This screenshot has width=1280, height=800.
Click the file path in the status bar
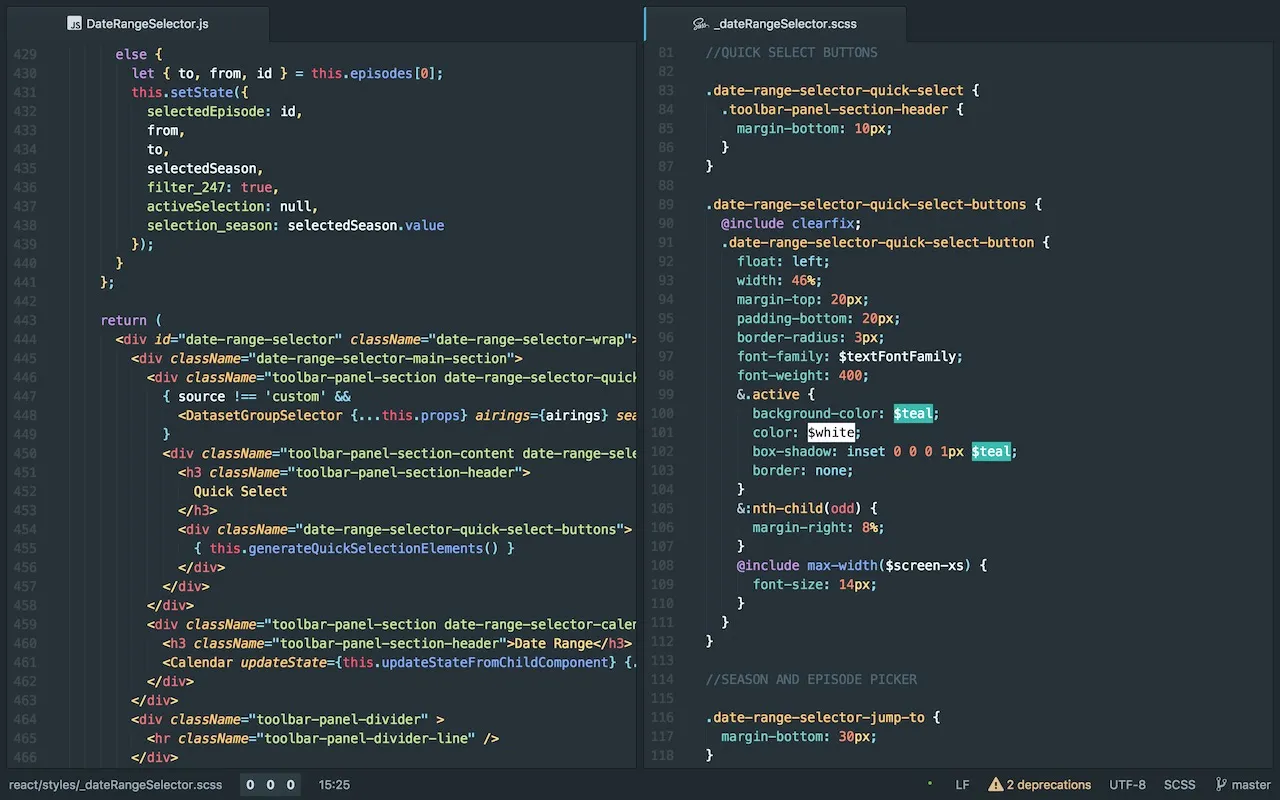pyautogui.click(x=115, y=785)
